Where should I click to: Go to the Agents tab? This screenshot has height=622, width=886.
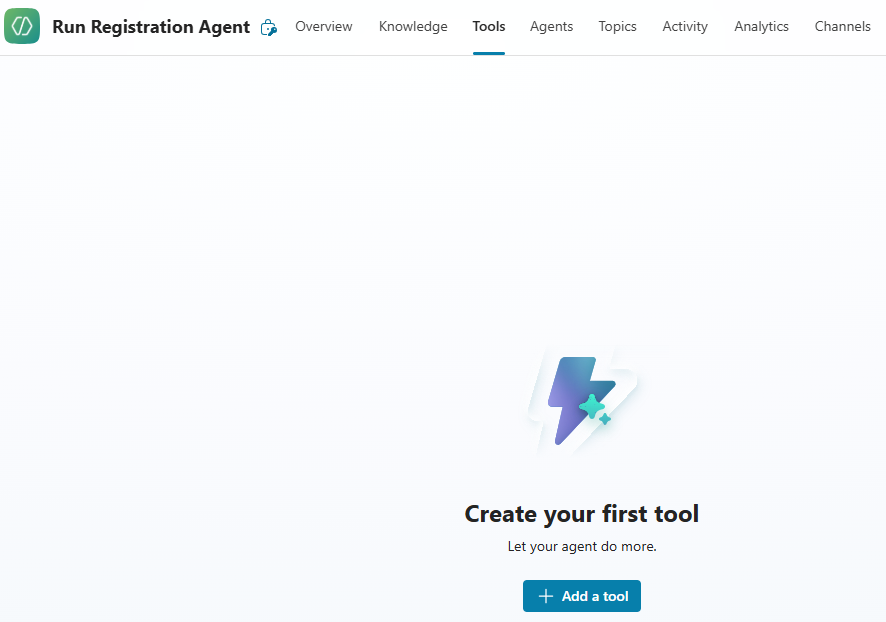[551, 27]
